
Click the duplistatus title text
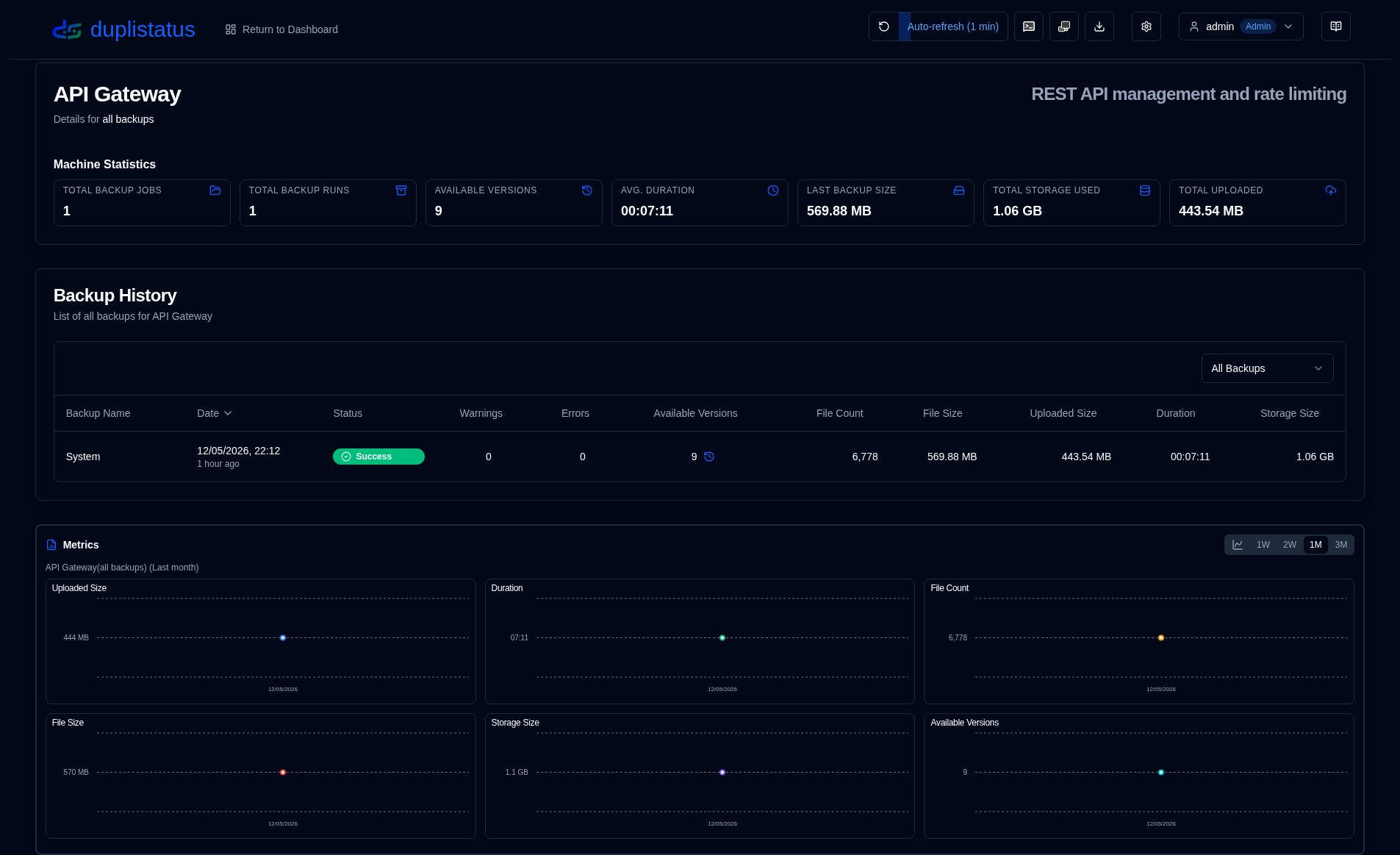143,29
